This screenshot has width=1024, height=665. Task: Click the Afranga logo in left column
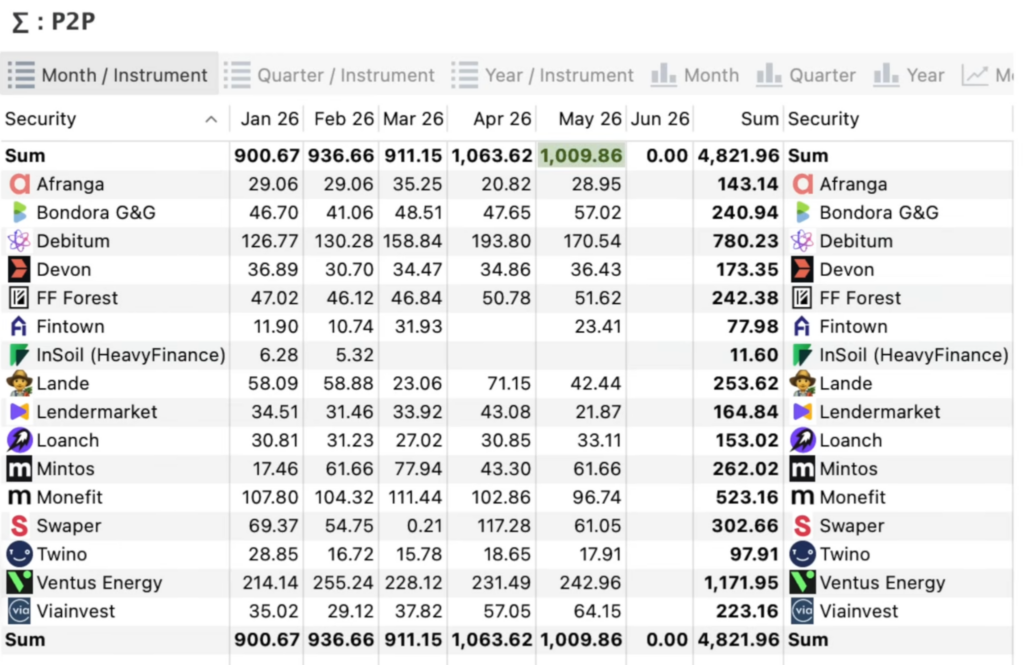coord(19,184)
